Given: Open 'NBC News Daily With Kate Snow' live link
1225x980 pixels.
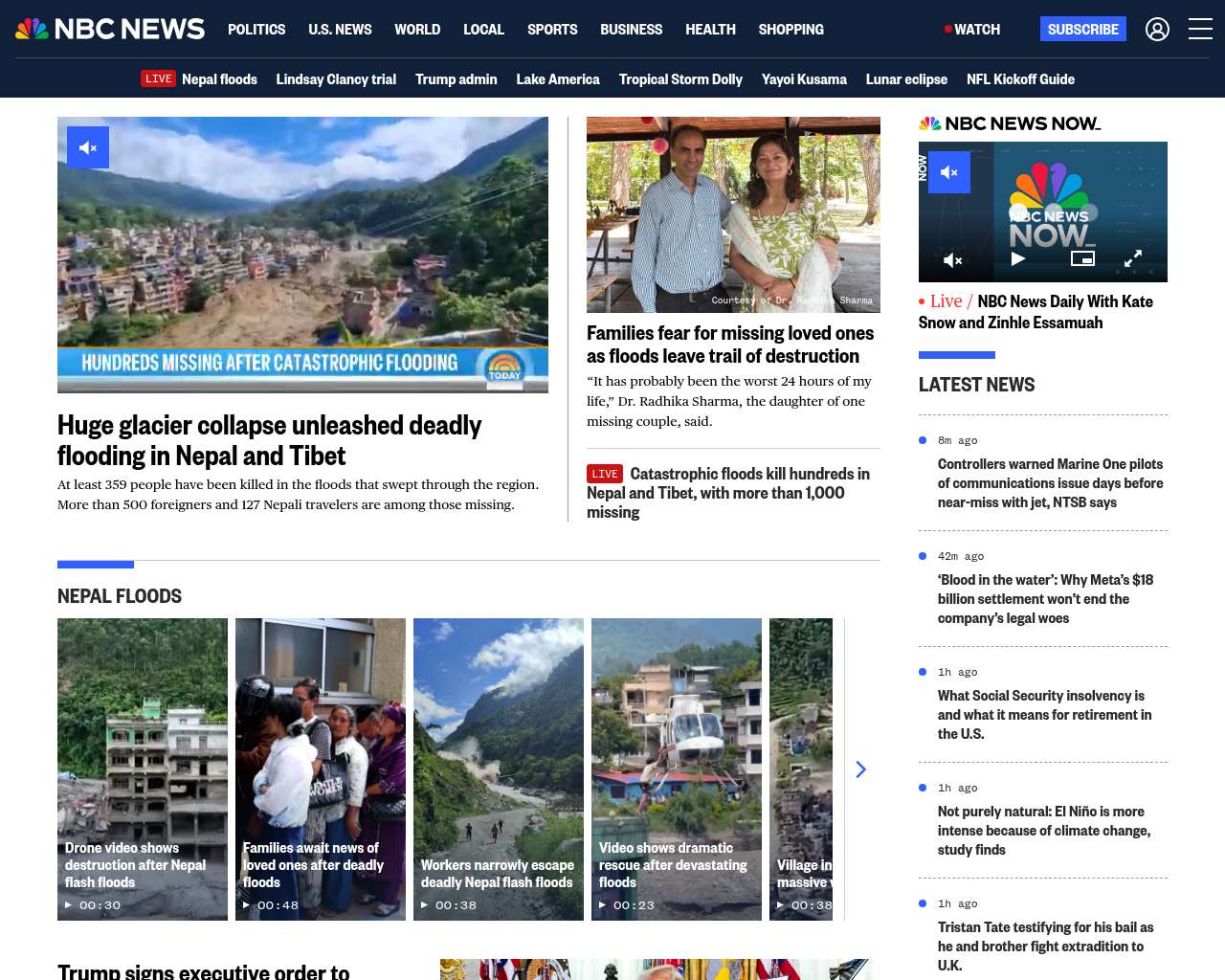Looking at the screenshot, I should coord(1036,312).
